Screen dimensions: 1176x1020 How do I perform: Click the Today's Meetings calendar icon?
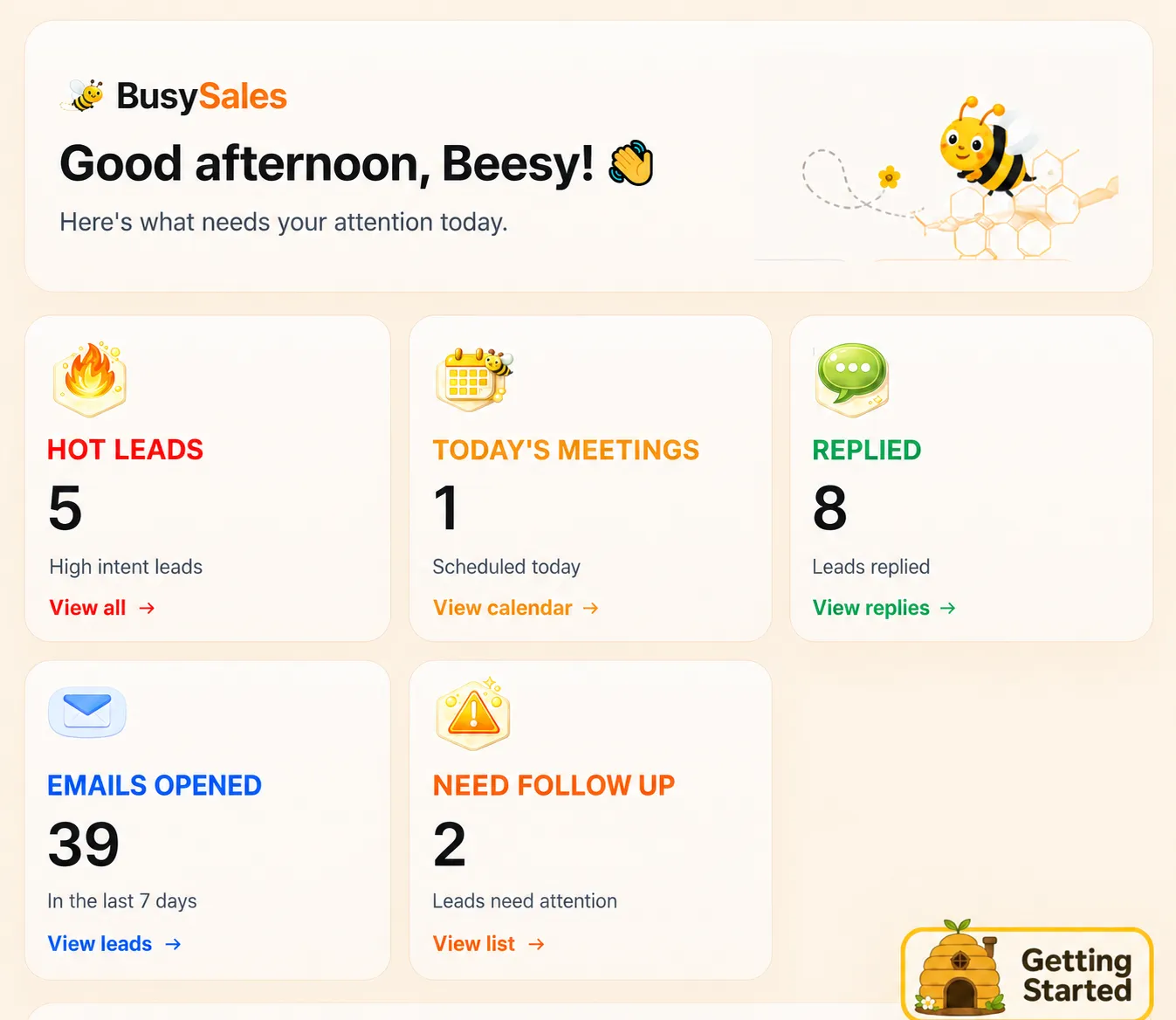coord(474,378)
